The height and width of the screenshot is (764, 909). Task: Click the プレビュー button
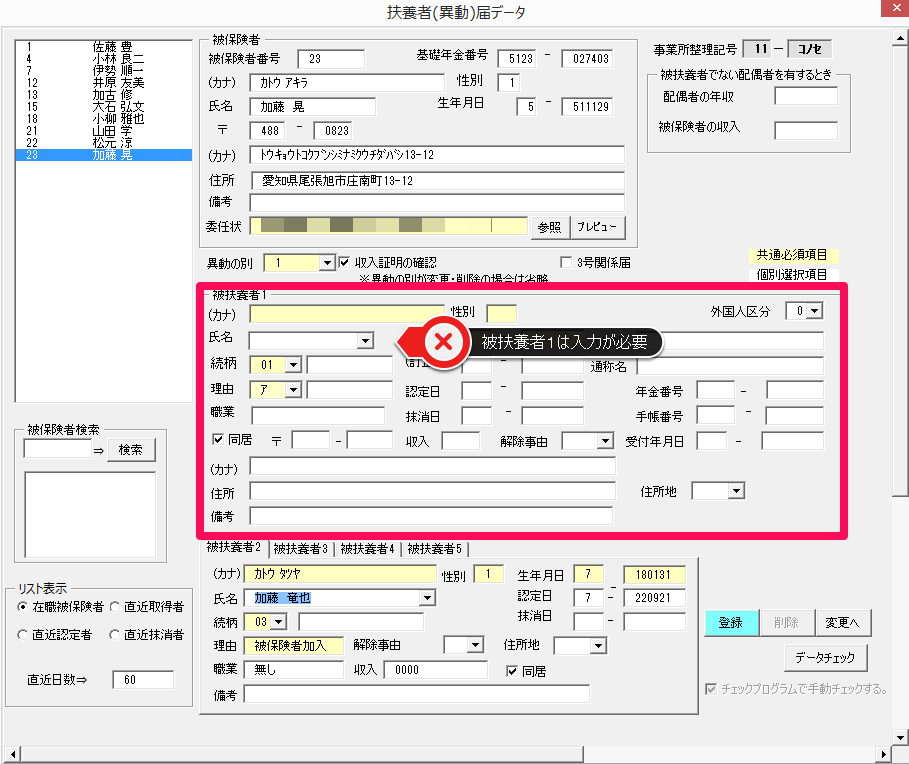coord(598,227)
